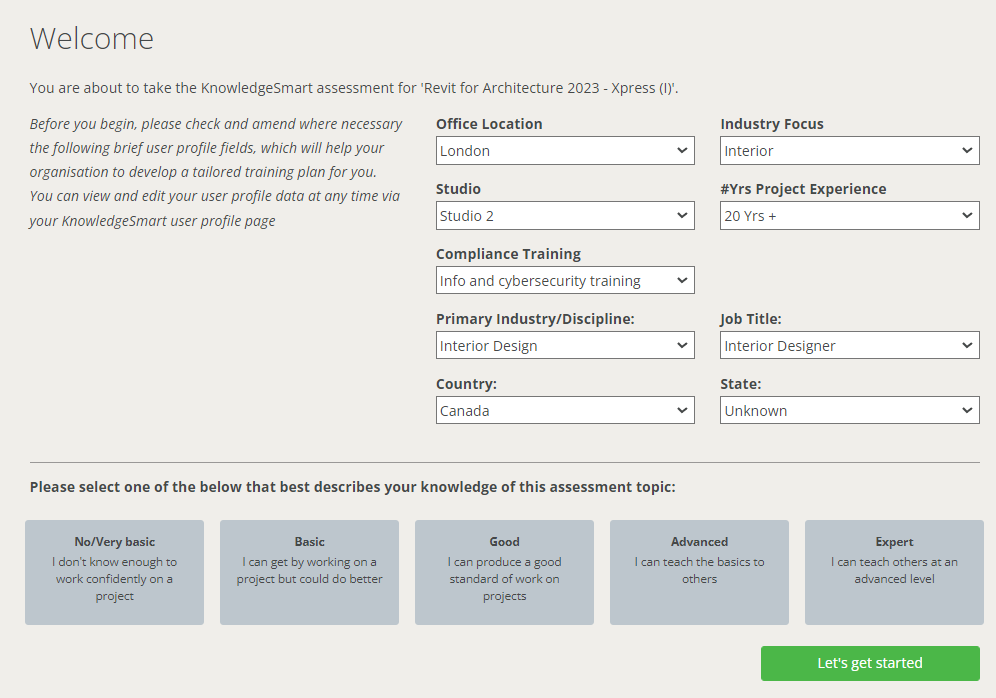Open the Primary Industry/Discipline dropdown
The height and width of the screenshot is (698, 996).
coord(565,345)
